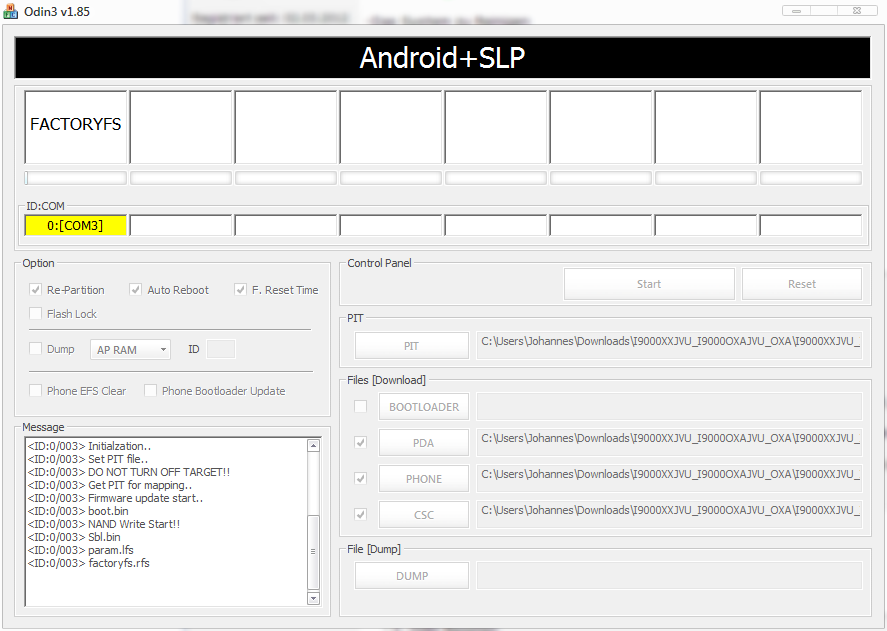887x631 pixels.
Task: Click the Odin3 v1.85 window title
Action: (x=57, y=11)
